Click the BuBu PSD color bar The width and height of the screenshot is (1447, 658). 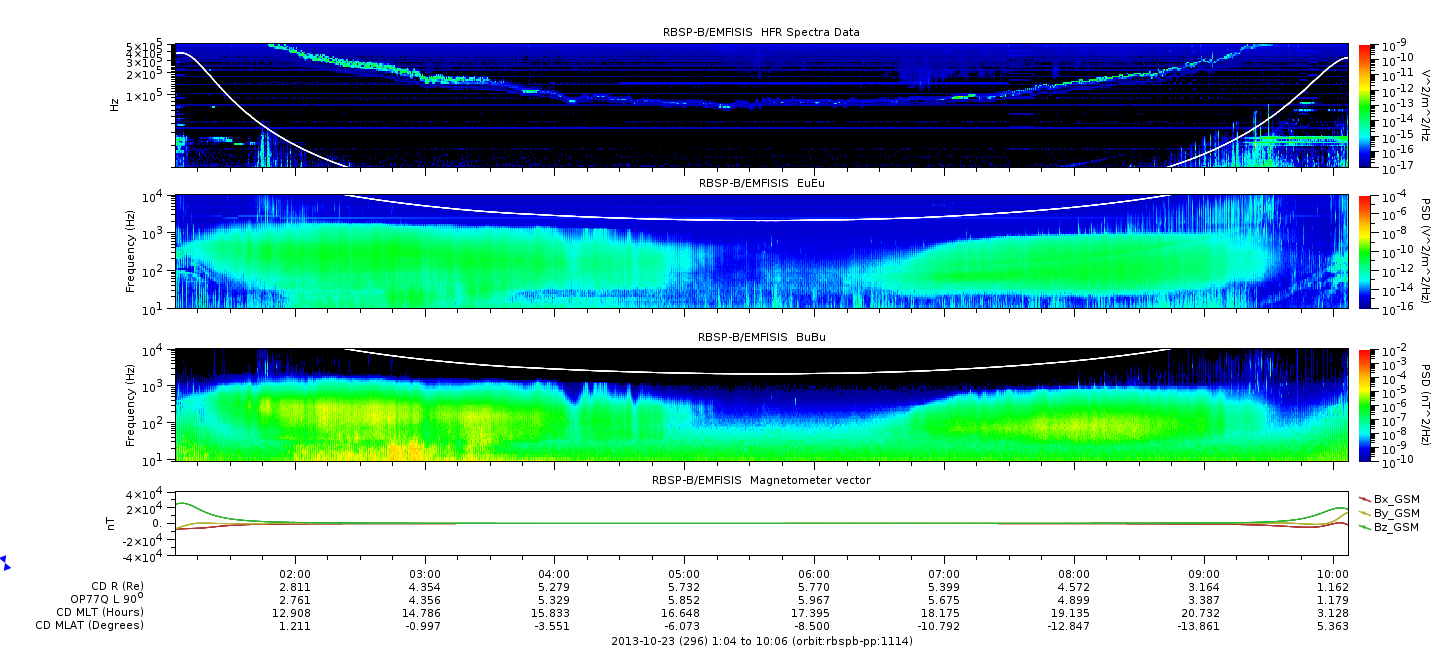click(1366, 405)
